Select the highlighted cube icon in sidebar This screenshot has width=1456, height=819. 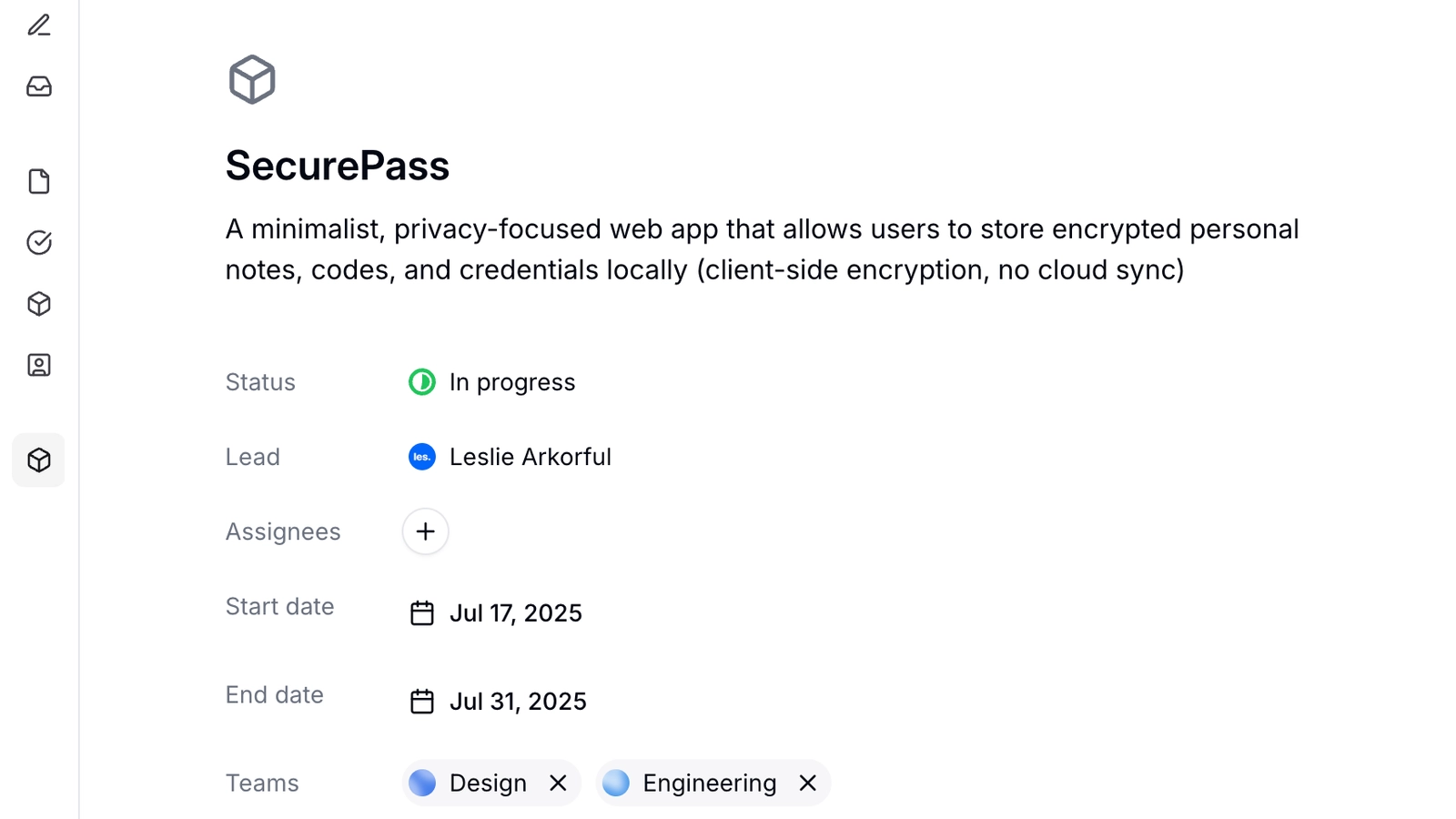[x=38, y=460]
